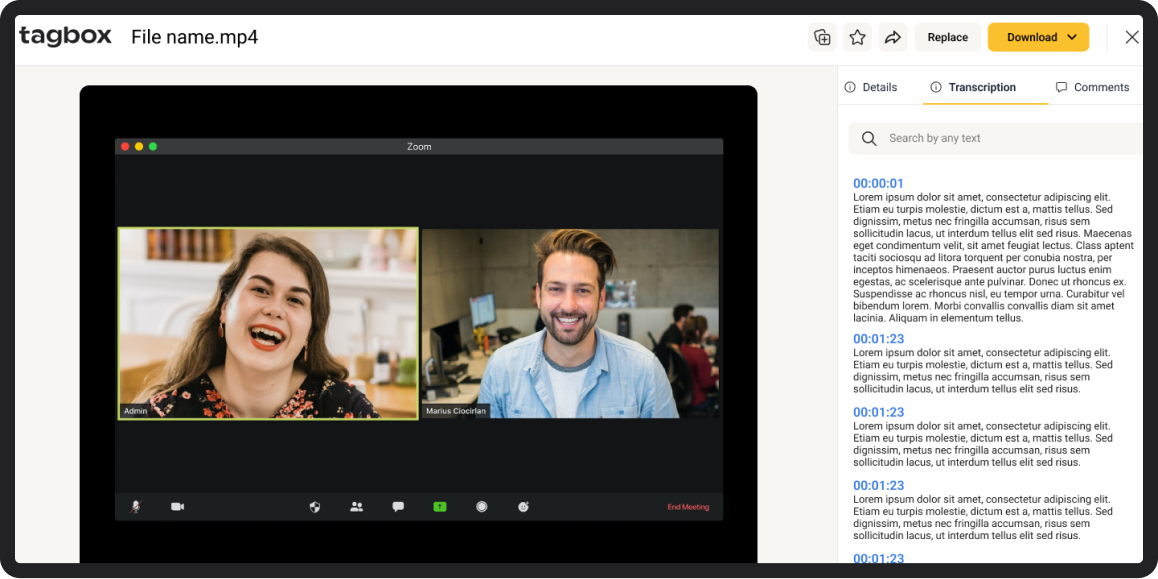Open the Zoom participants icon
The width and height of the screenshot is (1158, 579).
point(356,507)
